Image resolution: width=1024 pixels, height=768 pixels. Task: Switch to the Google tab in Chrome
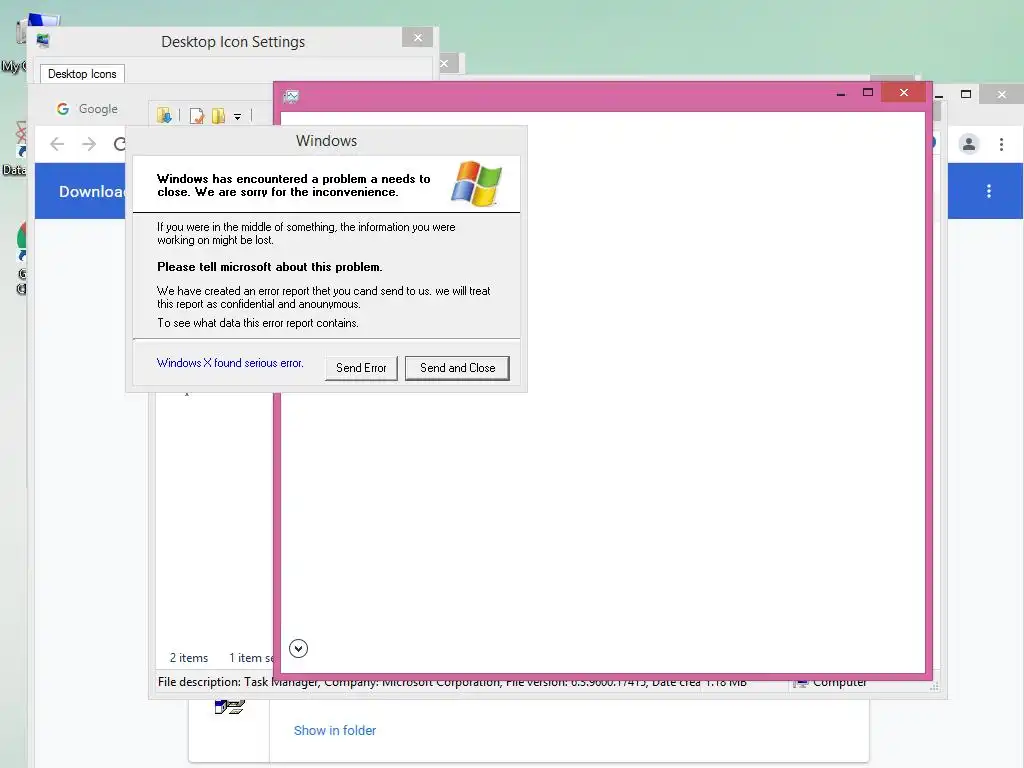click(x=88, y=109)
